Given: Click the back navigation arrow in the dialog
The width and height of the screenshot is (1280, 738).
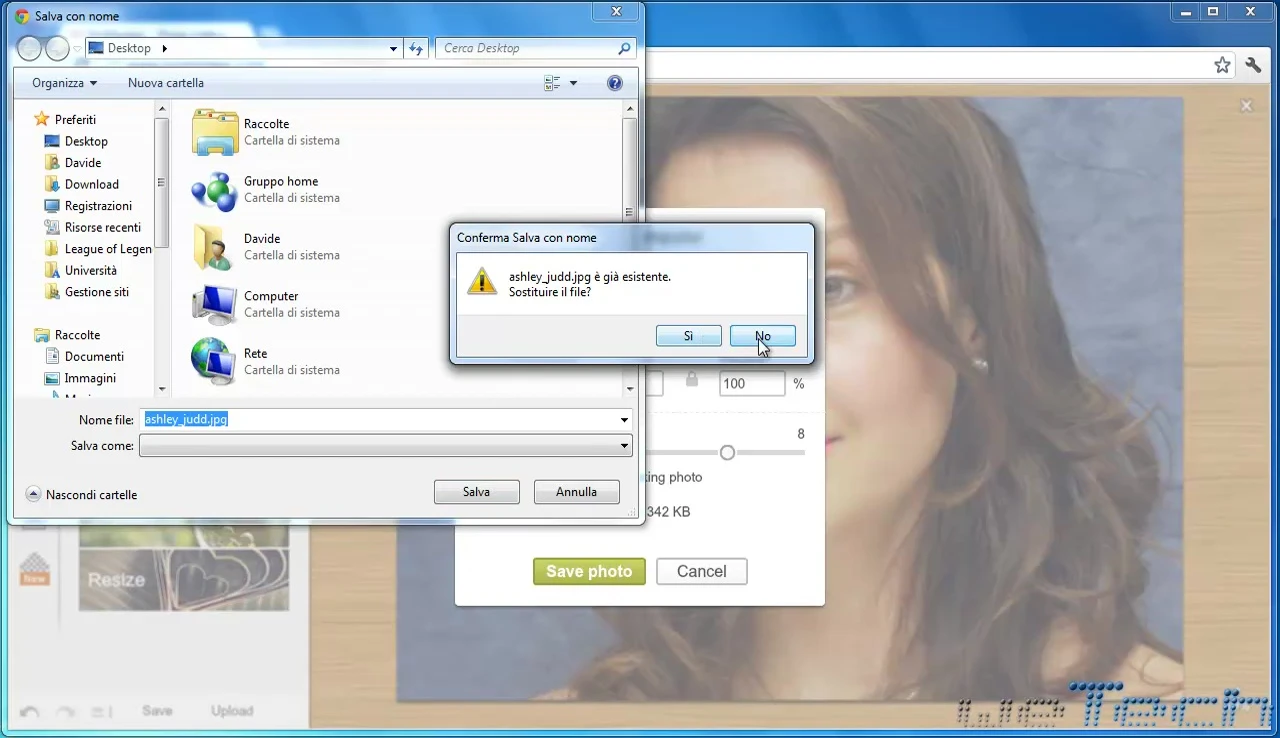Looking at the screenshot, I should click(x=31, y=48).
